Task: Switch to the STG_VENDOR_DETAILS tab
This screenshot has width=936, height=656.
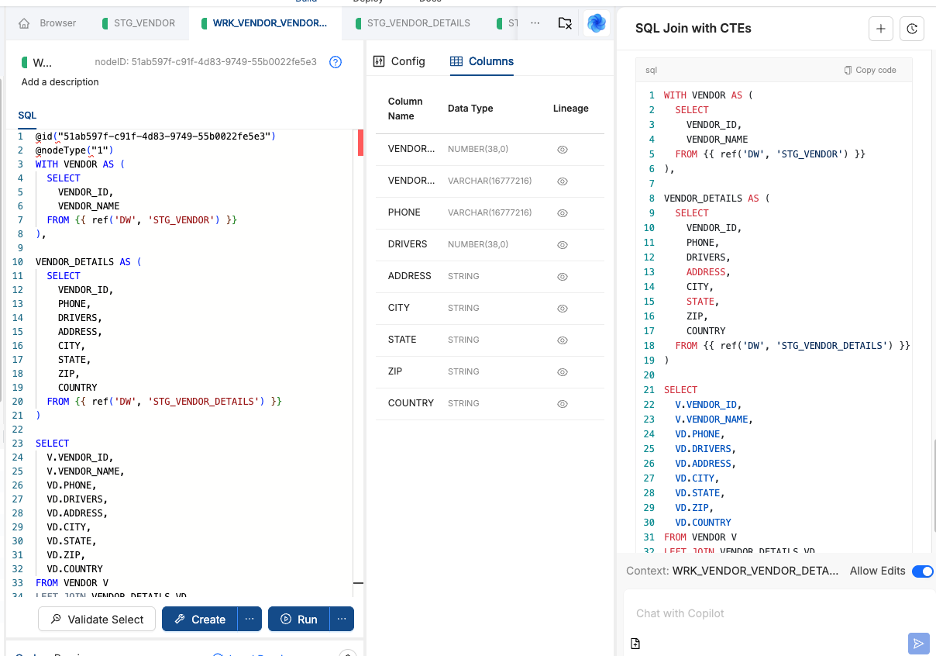Action: click(413, 23)
